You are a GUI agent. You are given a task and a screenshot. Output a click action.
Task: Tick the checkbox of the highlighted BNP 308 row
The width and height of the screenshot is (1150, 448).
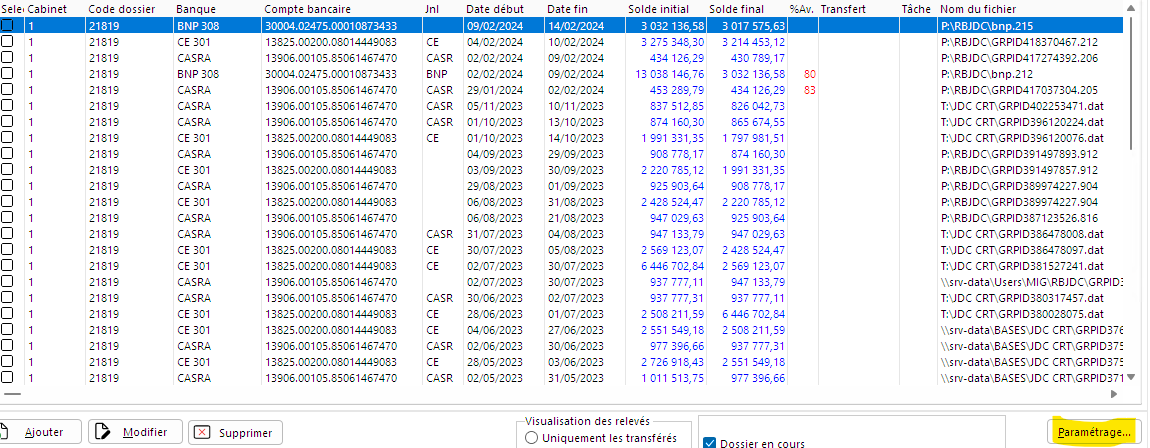tap(8, 25)
